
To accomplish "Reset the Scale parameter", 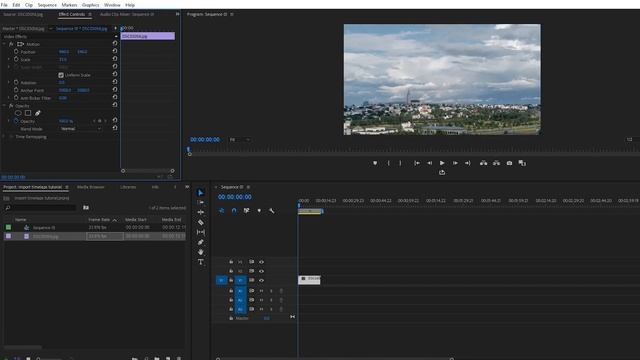I will click(115, 59).
